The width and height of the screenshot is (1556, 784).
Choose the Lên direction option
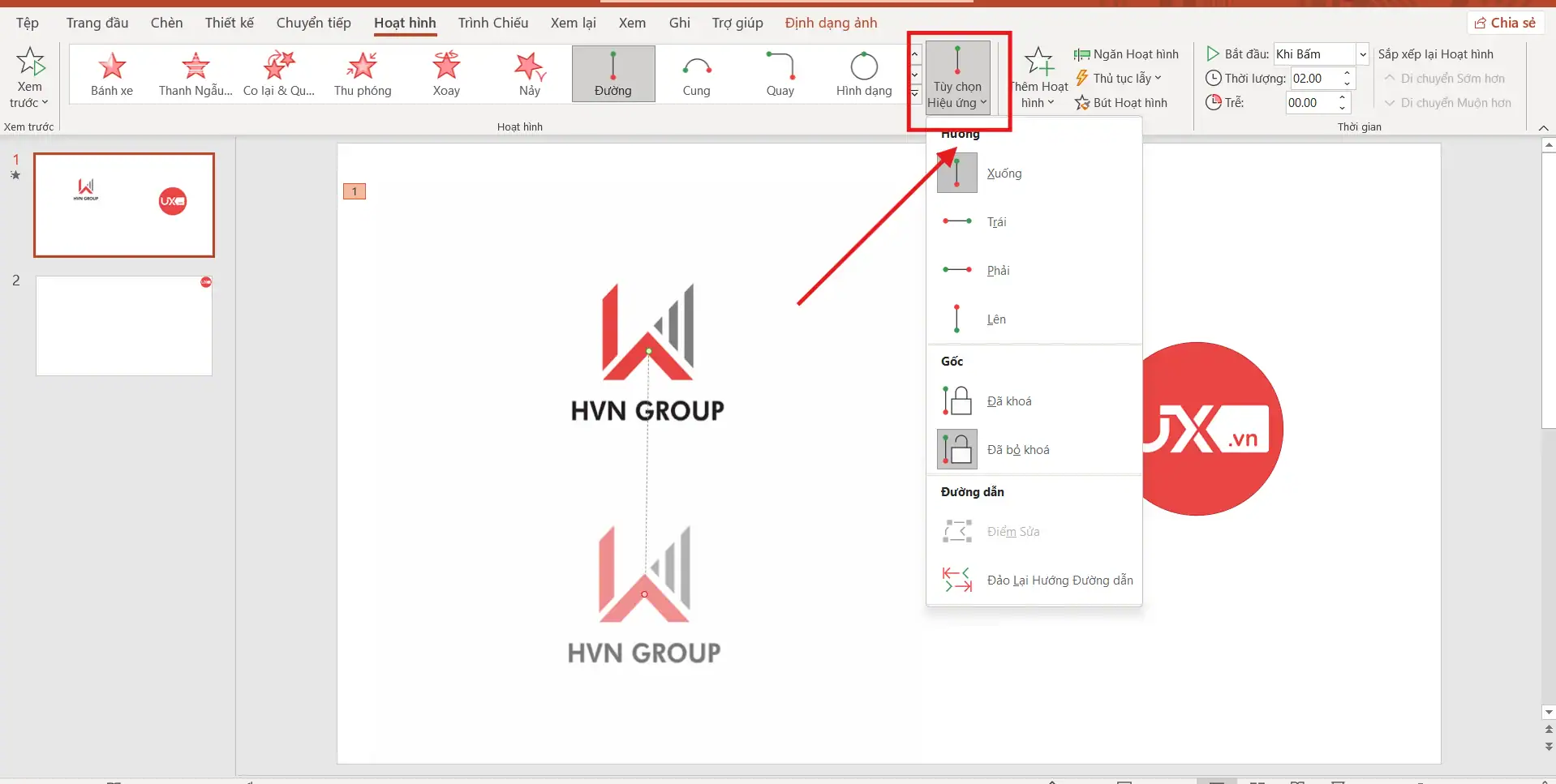click(1034, 319)
